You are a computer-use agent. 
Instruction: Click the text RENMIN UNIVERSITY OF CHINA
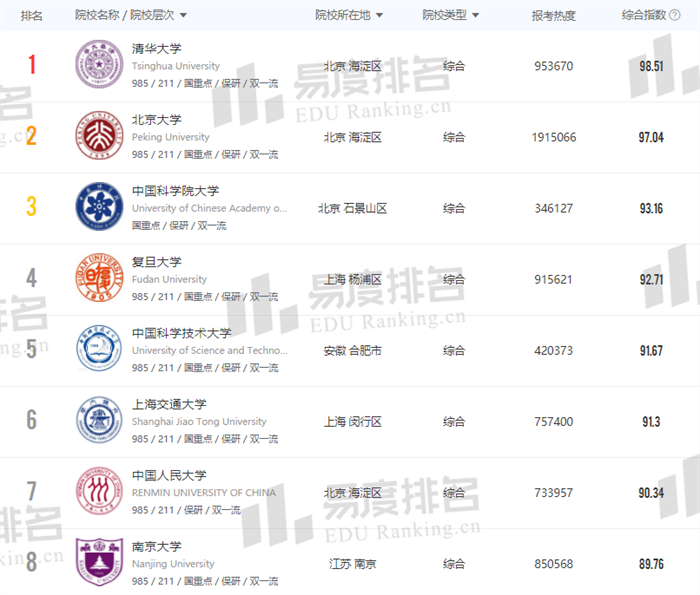[x=204, y=493]
